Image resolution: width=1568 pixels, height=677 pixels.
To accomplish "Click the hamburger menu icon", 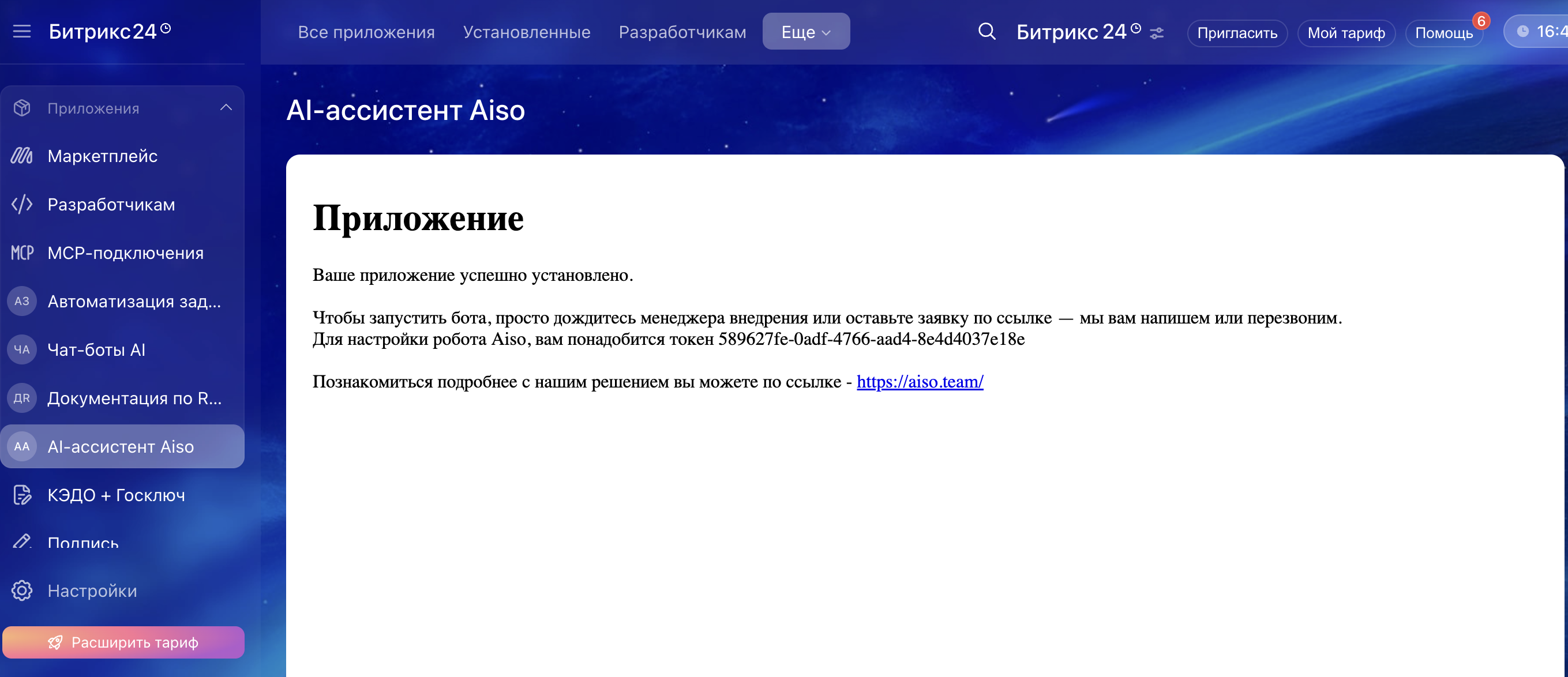I will [22, 32].
